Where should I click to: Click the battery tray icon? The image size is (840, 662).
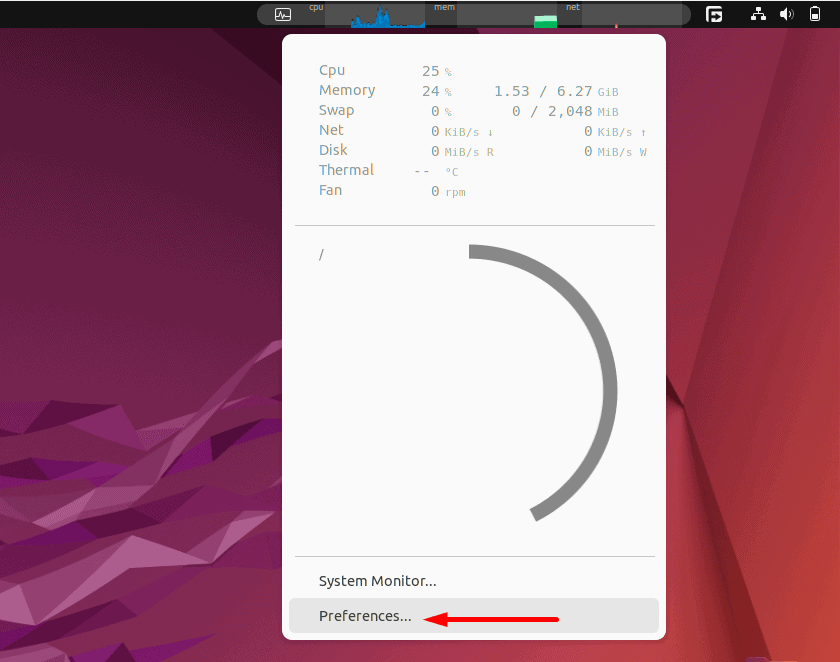pyautogui.click(x=815, y=14)
